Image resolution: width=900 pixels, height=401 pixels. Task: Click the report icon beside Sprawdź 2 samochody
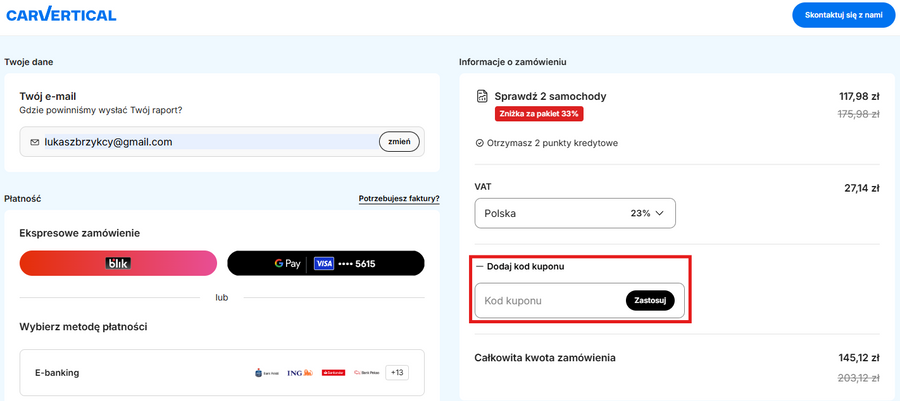pyautogui.click(x=483, y=97)
